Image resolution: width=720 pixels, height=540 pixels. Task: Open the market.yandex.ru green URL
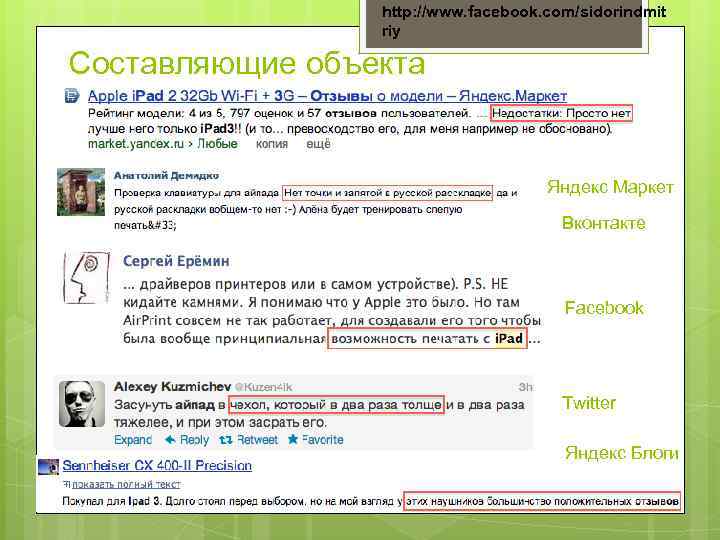[136, 144]
